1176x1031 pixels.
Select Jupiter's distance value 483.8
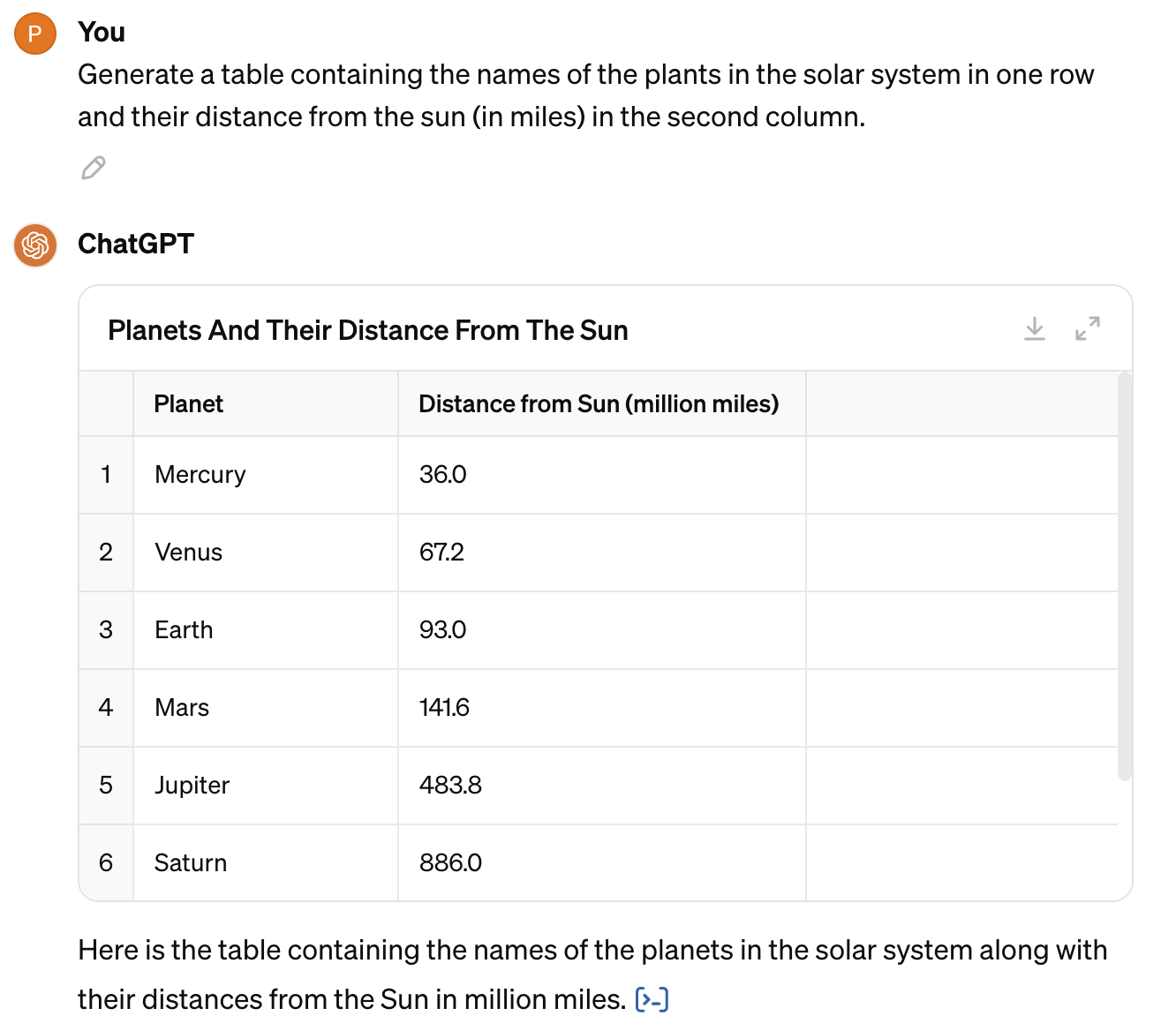pyautogui.click(x=602, y=786)
